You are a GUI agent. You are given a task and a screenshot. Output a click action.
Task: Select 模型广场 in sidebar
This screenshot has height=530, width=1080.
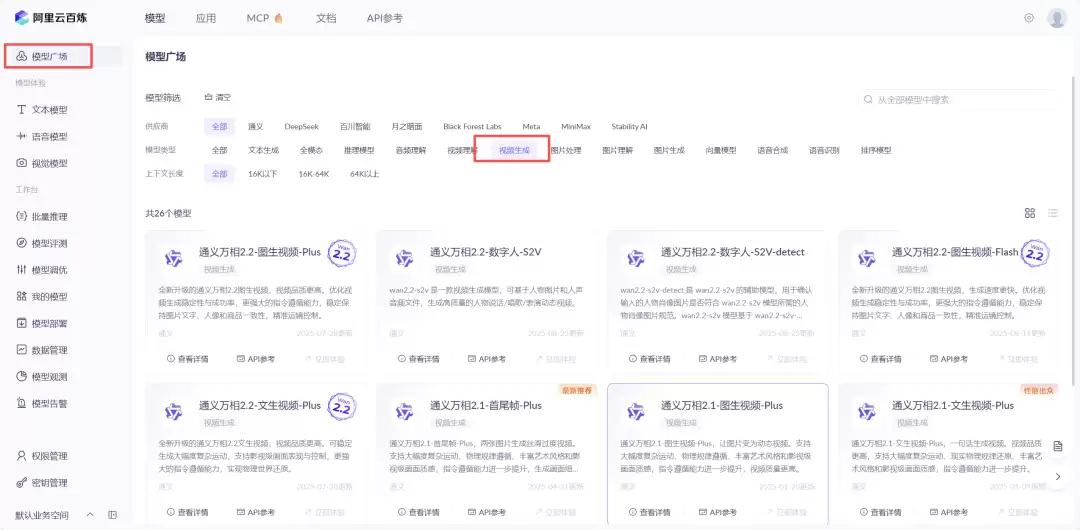pos(50,57)
